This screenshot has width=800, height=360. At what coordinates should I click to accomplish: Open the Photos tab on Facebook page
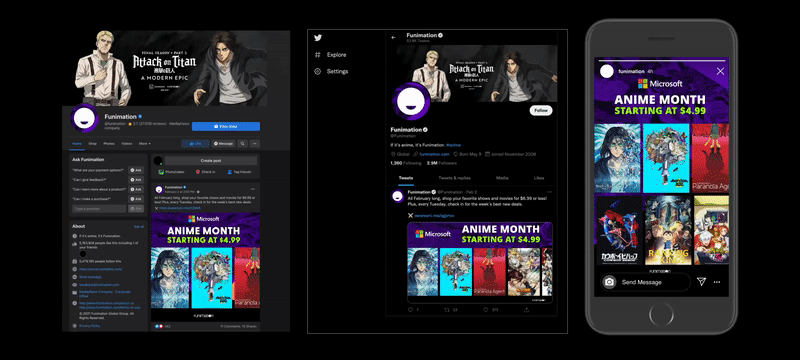point(109,144)
